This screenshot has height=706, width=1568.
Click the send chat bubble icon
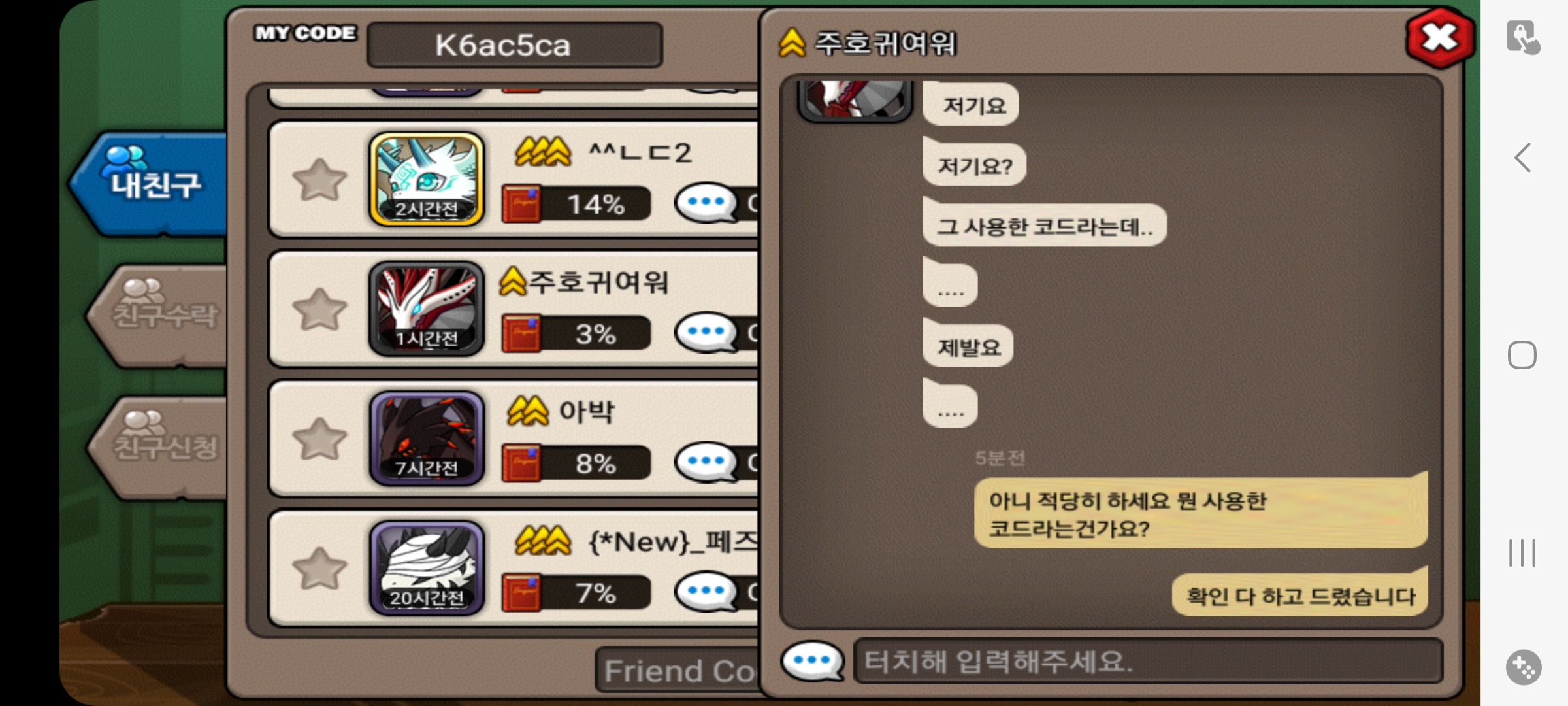[x=812, y=661]
